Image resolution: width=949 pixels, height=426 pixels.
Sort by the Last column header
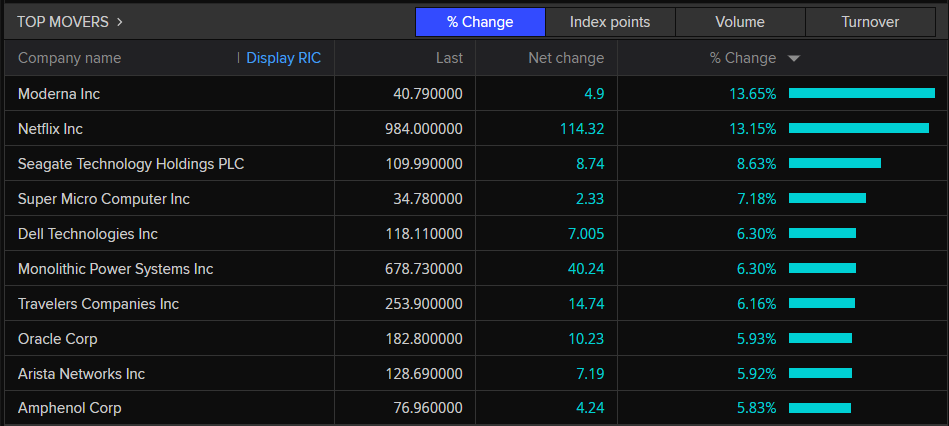(x=449, y=58)
